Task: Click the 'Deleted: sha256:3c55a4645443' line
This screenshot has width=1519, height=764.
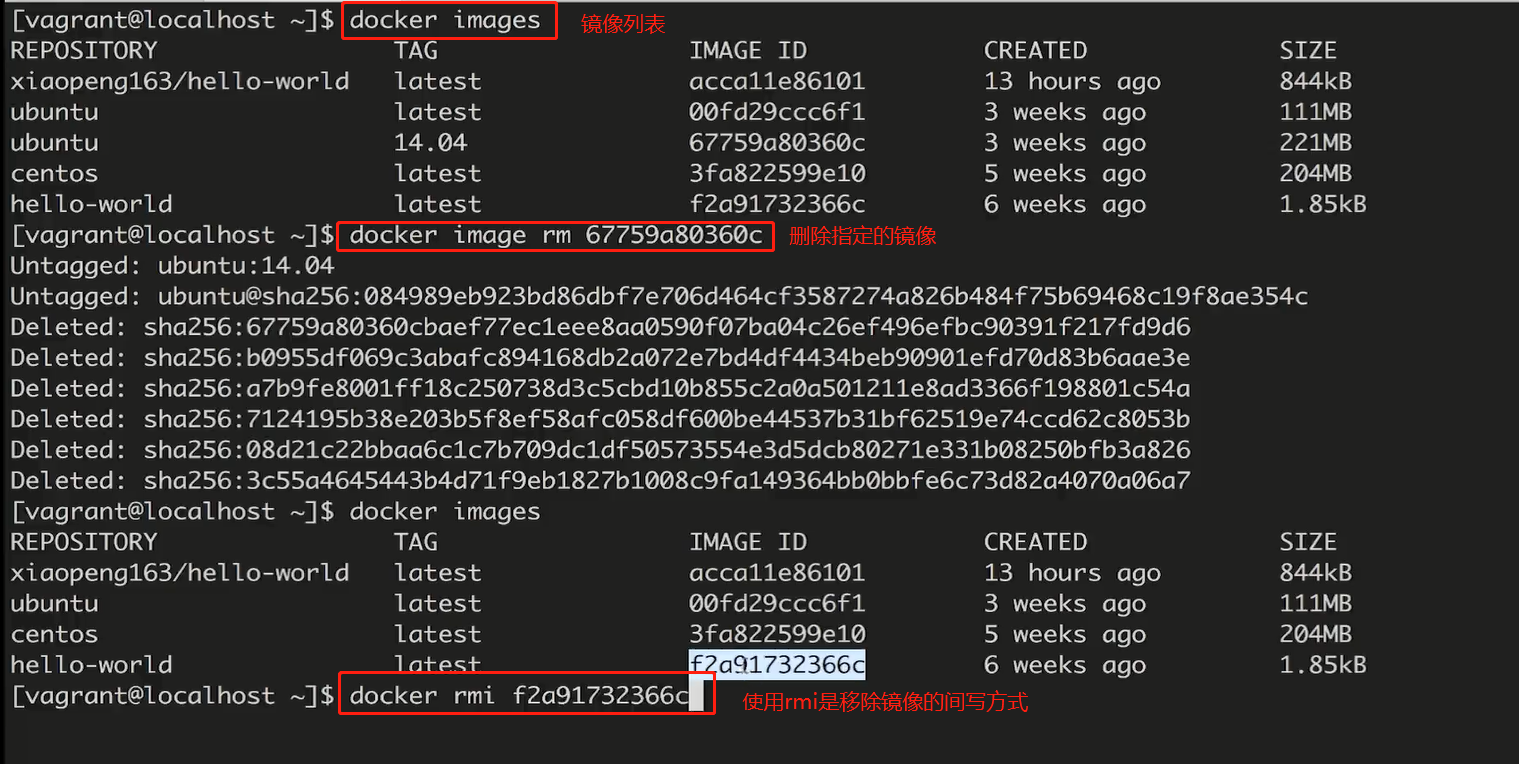Action: [600, 481]
